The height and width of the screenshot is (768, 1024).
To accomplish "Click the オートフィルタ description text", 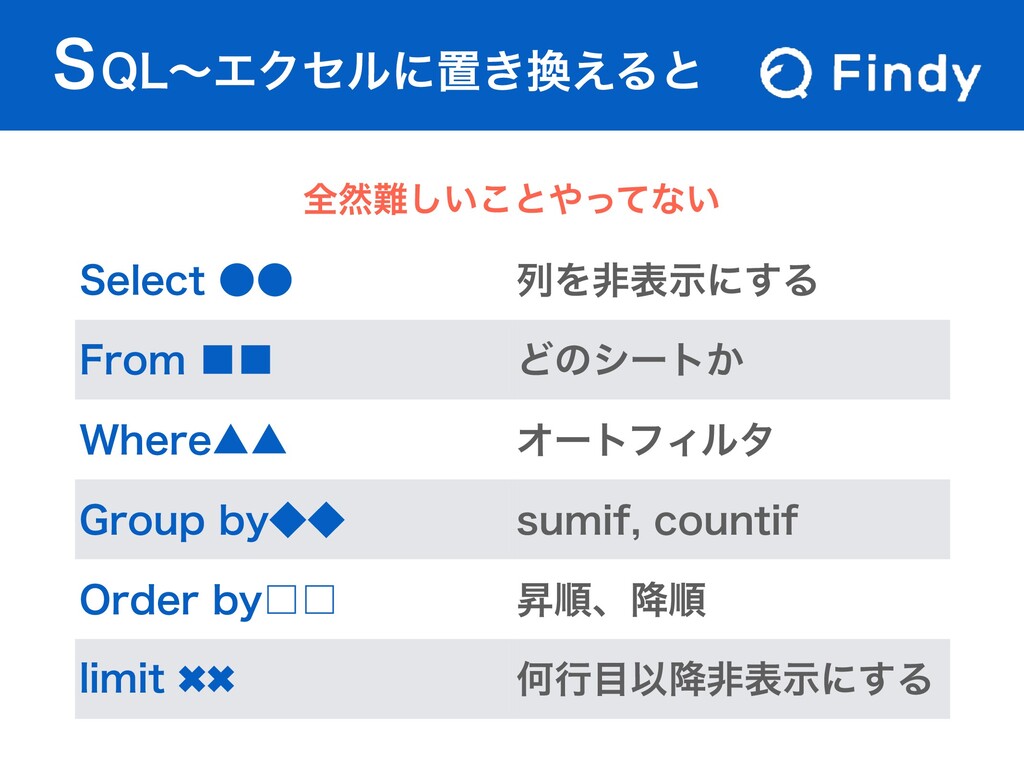I will tap(645, 440).
